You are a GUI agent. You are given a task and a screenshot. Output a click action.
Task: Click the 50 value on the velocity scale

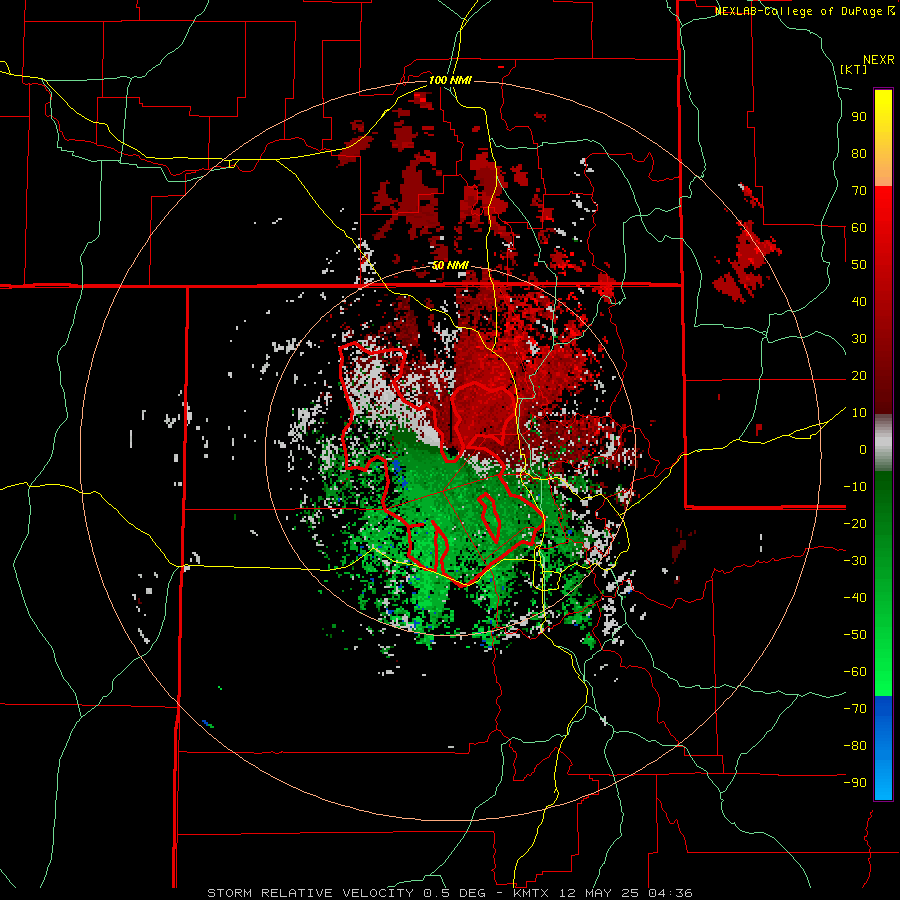point(859,265)
